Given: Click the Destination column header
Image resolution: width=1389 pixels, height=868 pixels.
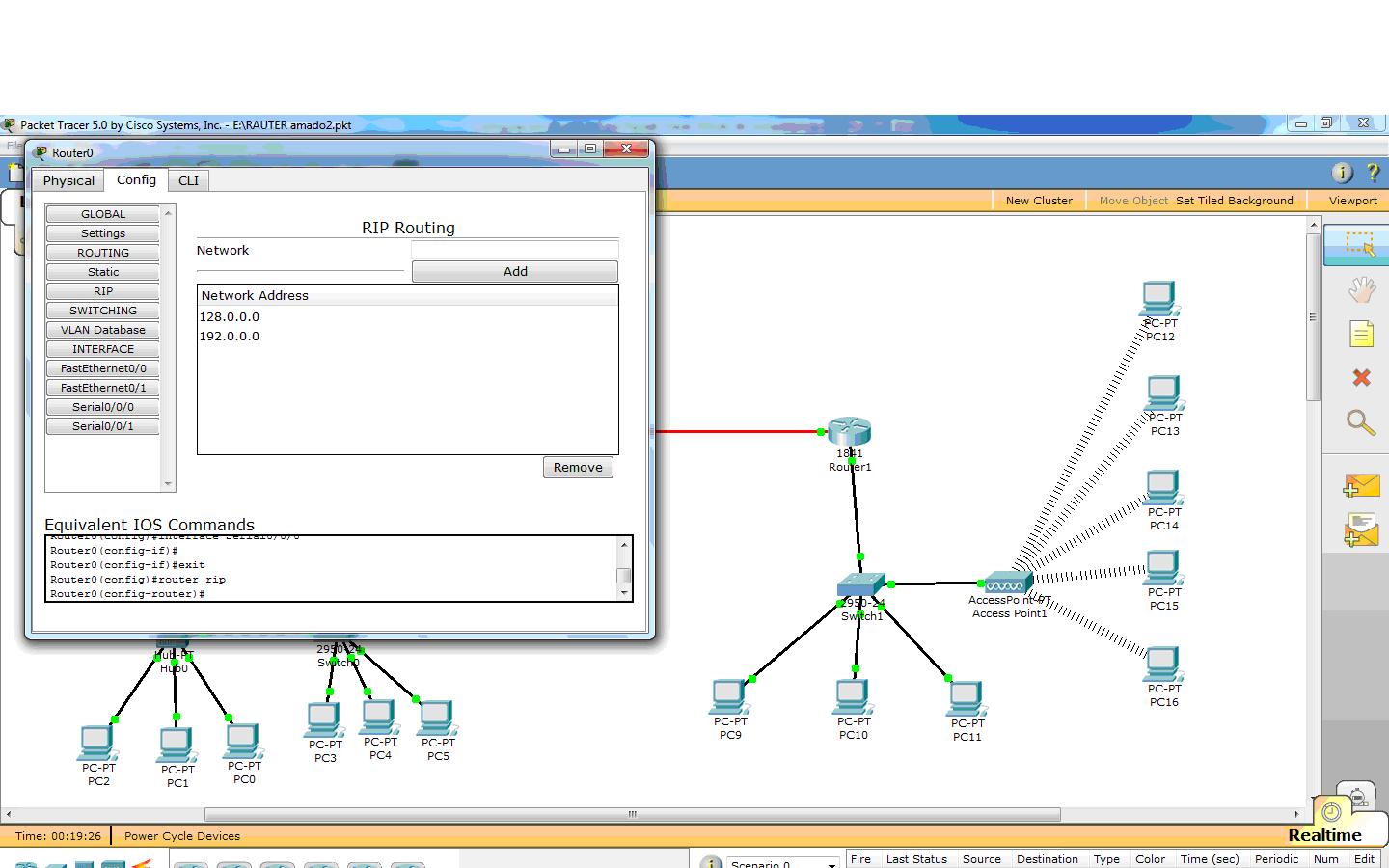Looking at the screenshot, I should (1047, 859).
